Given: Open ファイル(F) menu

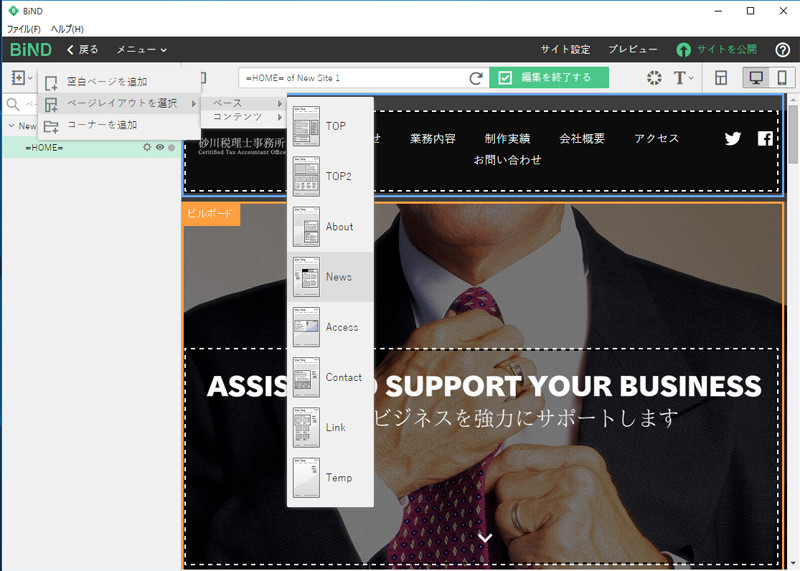Looking at the screenshot, I should tap(23, 29).
